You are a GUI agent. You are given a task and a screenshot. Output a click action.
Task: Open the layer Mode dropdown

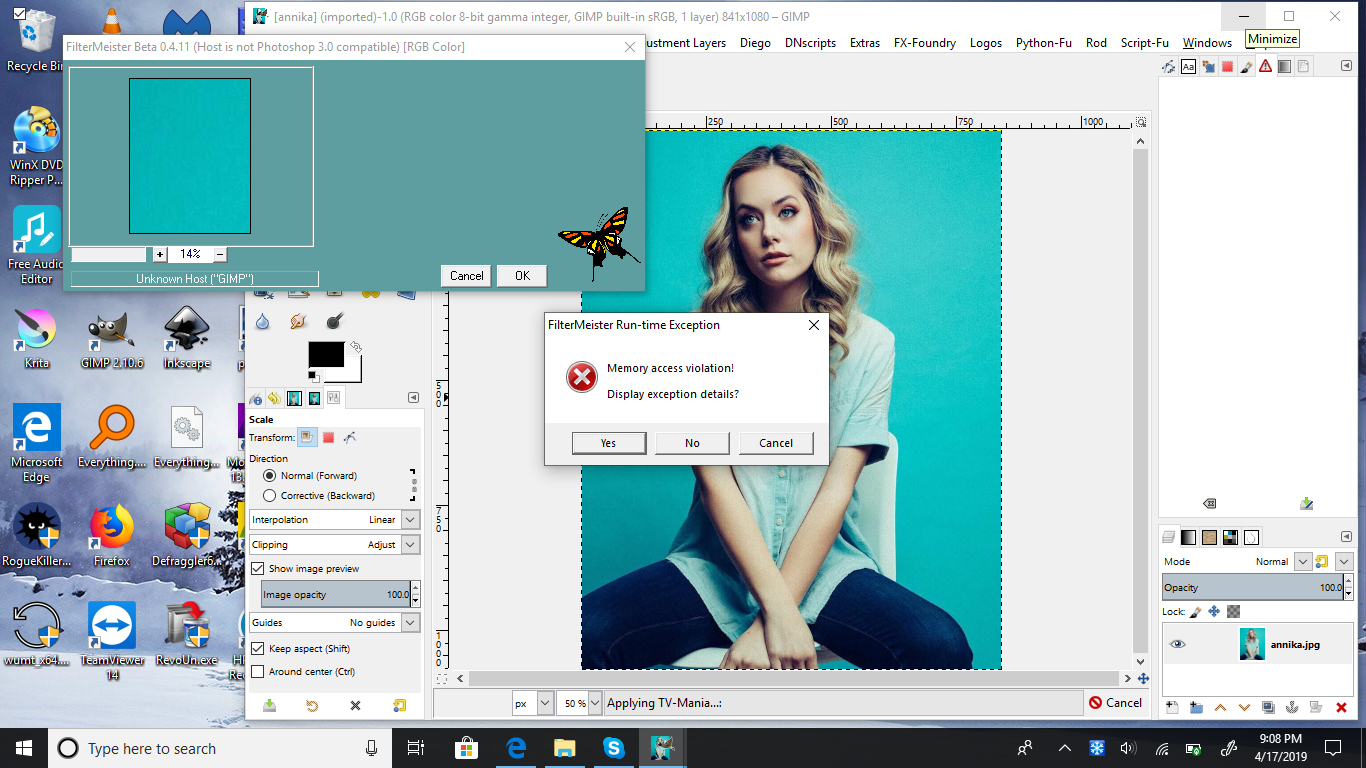[1301, 562]
